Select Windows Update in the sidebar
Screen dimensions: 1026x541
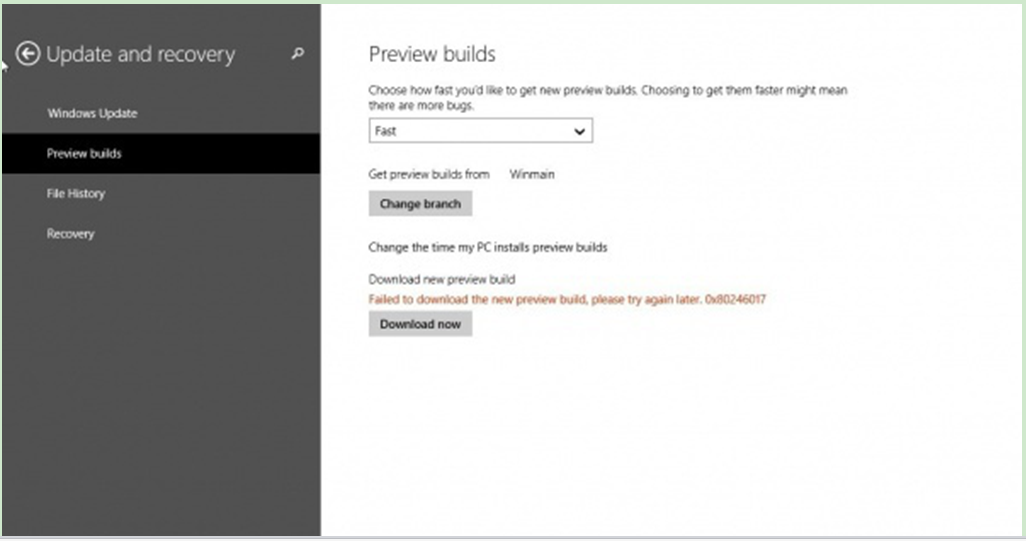(92, 113)
